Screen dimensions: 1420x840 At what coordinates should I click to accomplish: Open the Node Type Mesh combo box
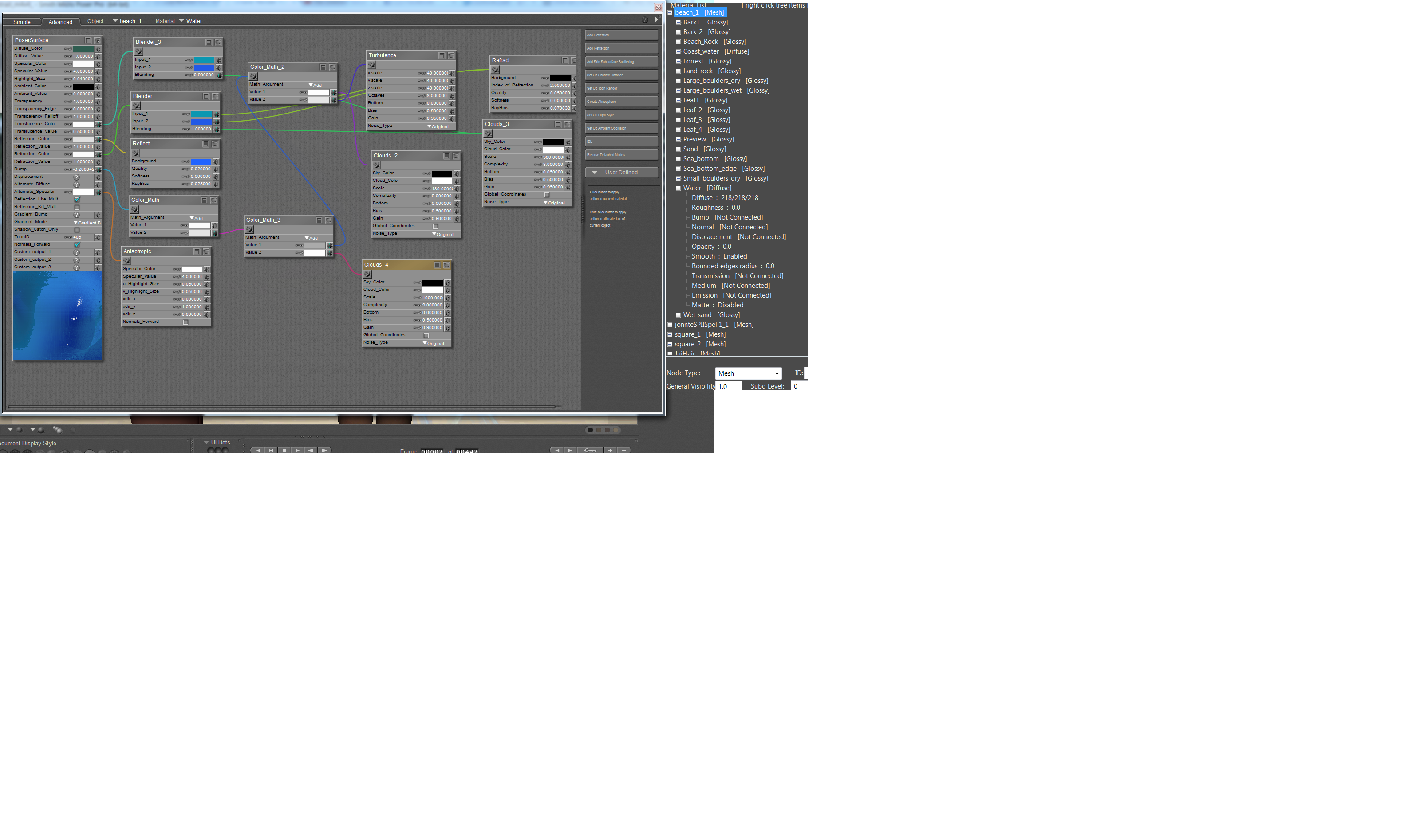coord(748,373)
